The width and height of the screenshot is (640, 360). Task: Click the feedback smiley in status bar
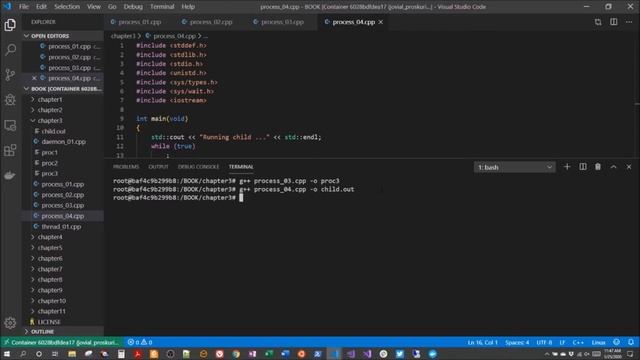[616, 342]
